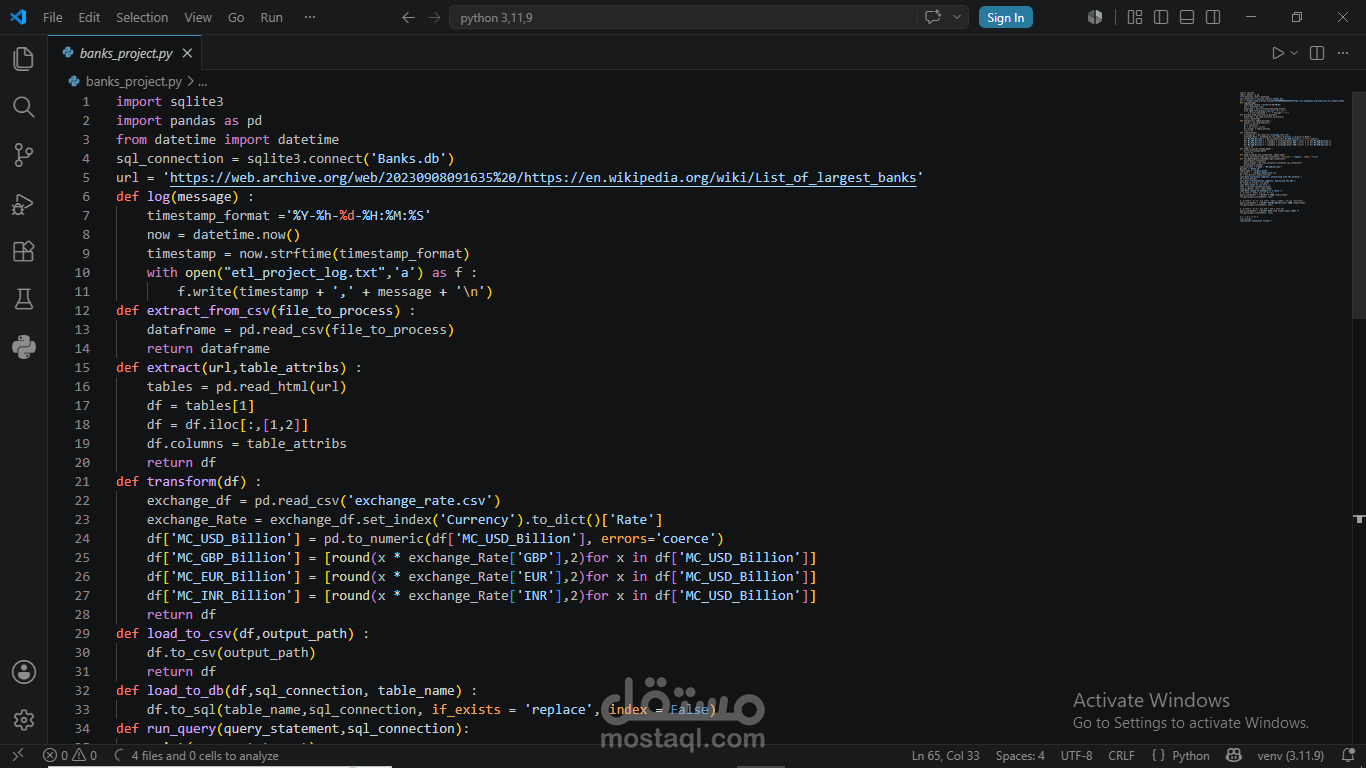
Task: Click 'def transform(df) :' on line 21
Action: 188,481
